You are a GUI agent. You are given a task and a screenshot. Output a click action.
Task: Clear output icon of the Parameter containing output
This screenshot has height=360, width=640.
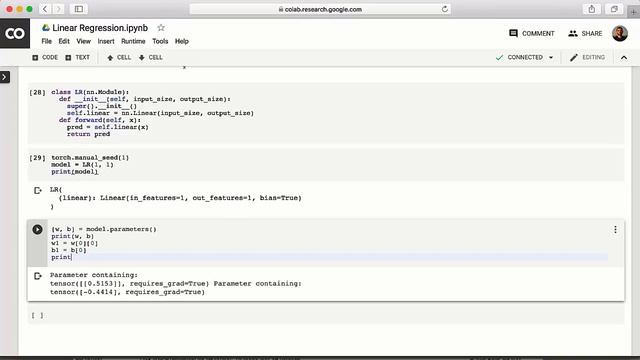(x=38, y=276)
